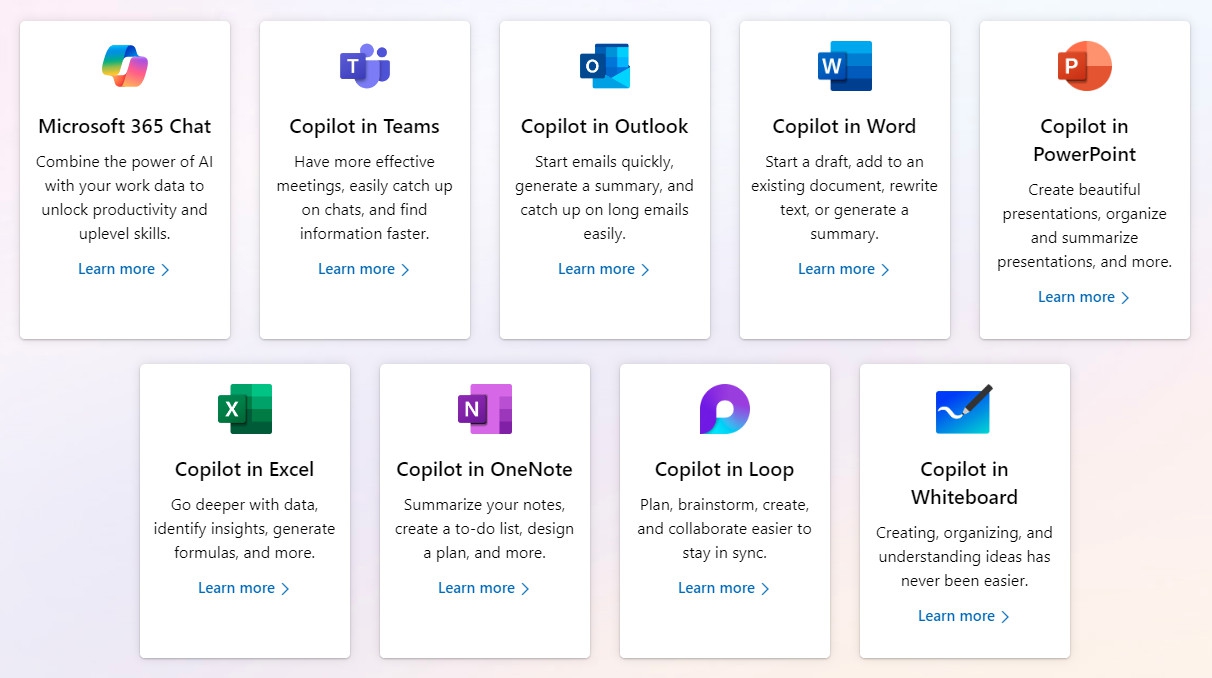Select the Copilot in Outlook card title
This screenshot has width=1212, height=678.
605,127
